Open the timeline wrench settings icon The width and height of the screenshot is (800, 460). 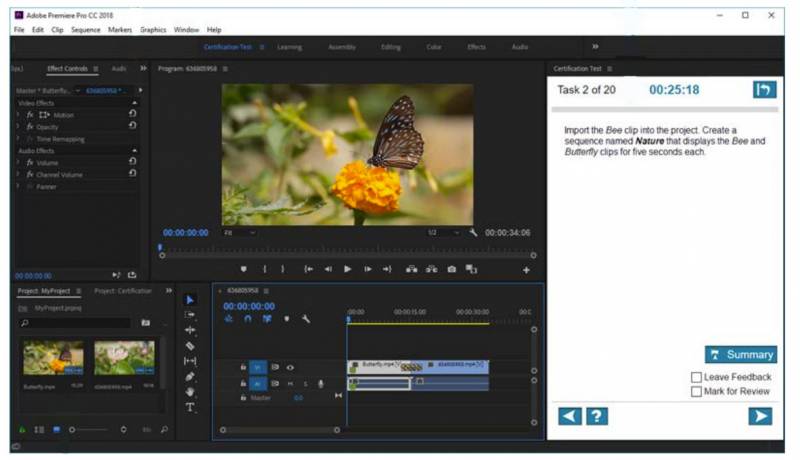[306, 319]
